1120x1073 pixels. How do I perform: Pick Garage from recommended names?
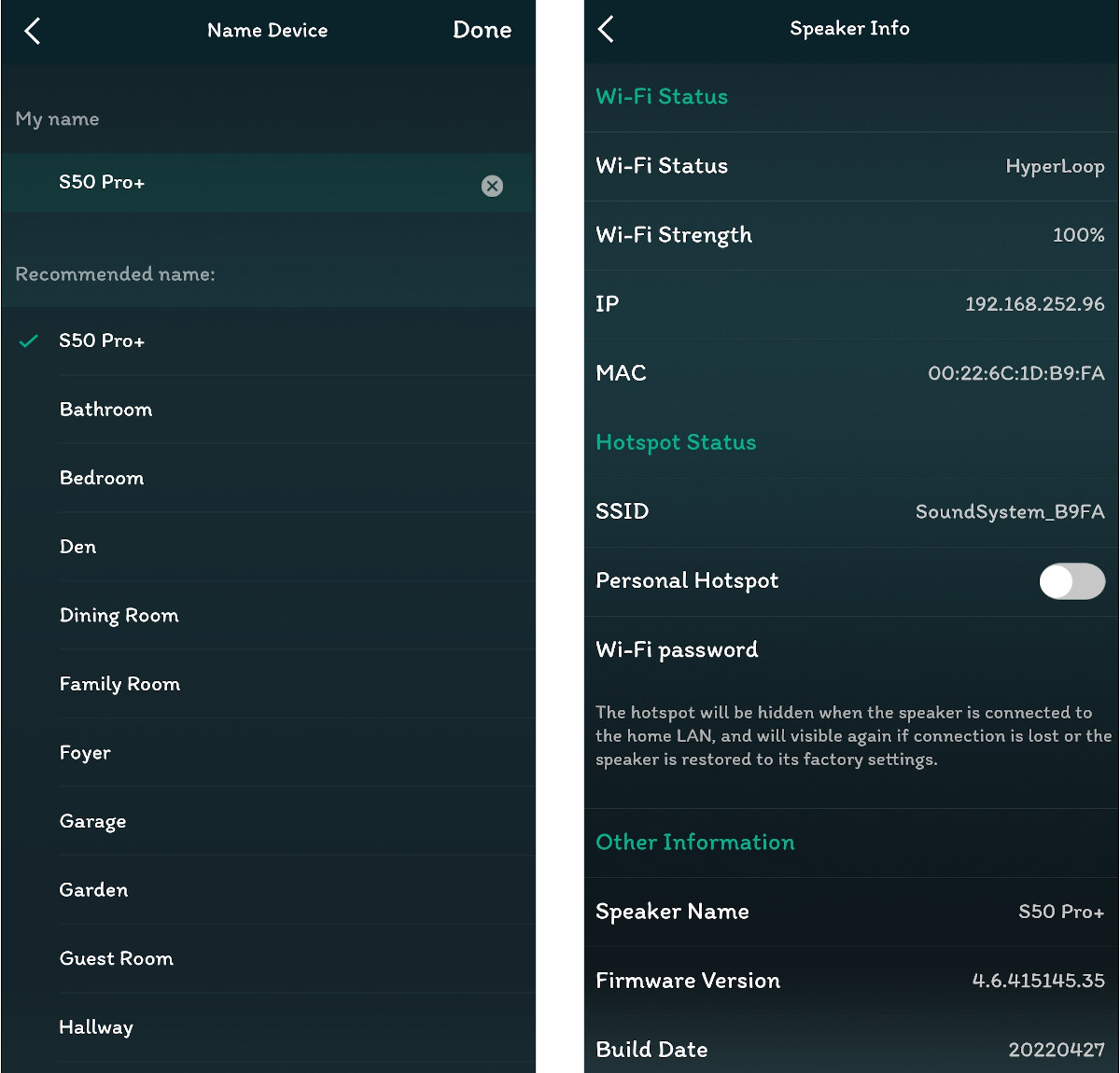[268, 821]
